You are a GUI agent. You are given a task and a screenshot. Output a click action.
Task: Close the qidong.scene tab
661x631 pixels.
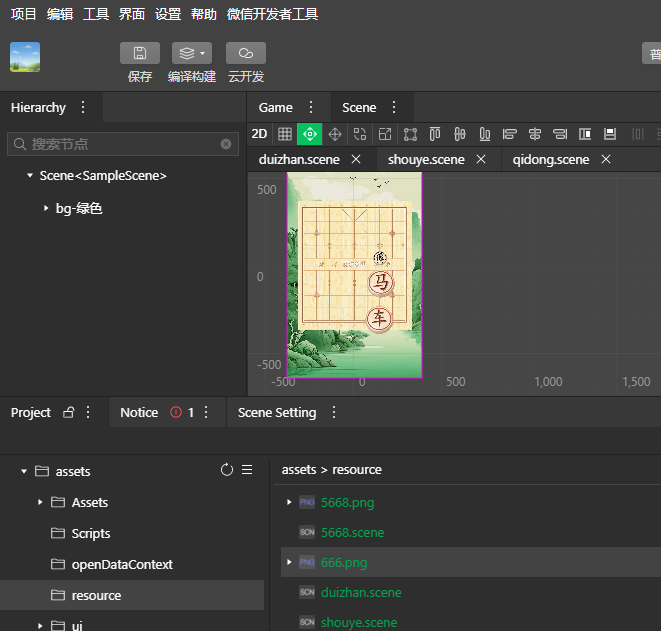pos(606,159)
